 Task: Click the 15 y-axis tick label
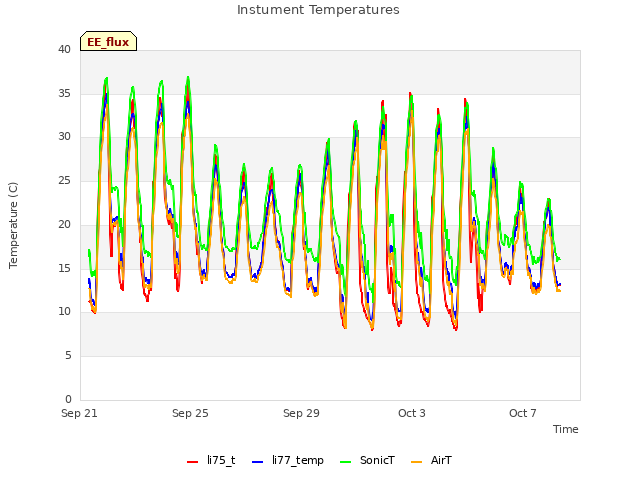coord(64,268)
